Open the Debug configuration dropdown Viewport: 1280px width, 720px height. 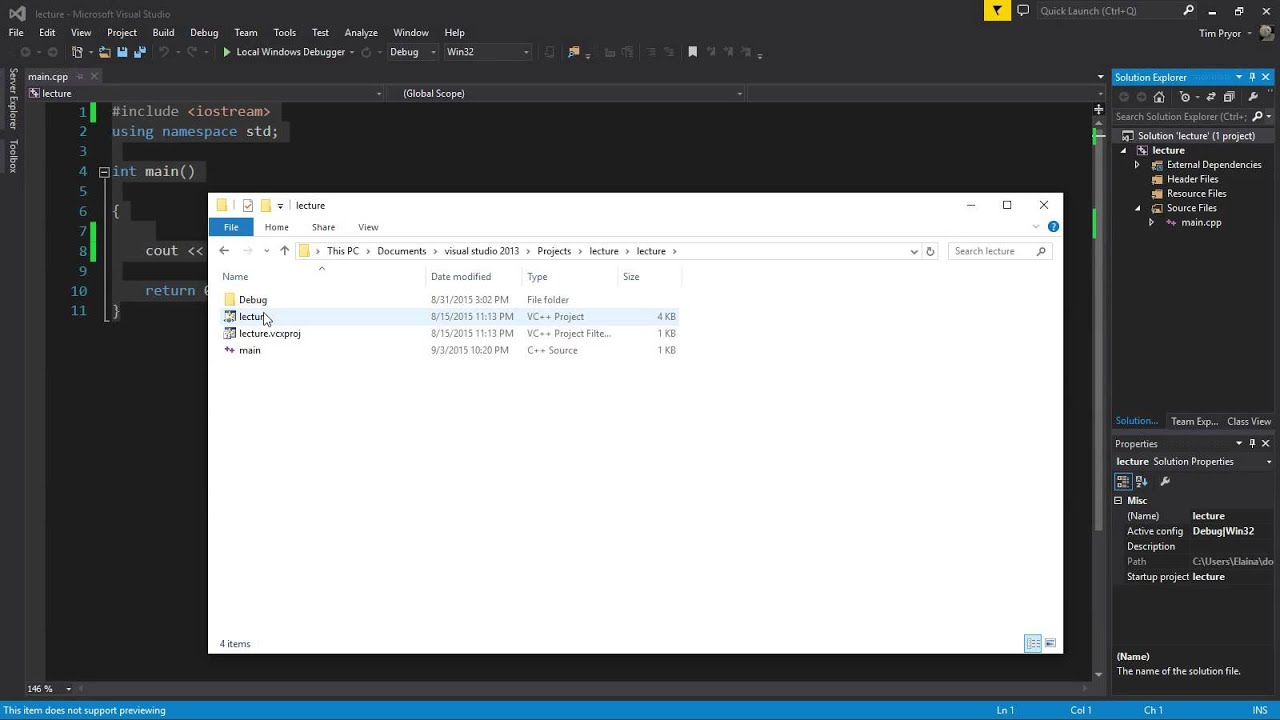click(412, 52)
